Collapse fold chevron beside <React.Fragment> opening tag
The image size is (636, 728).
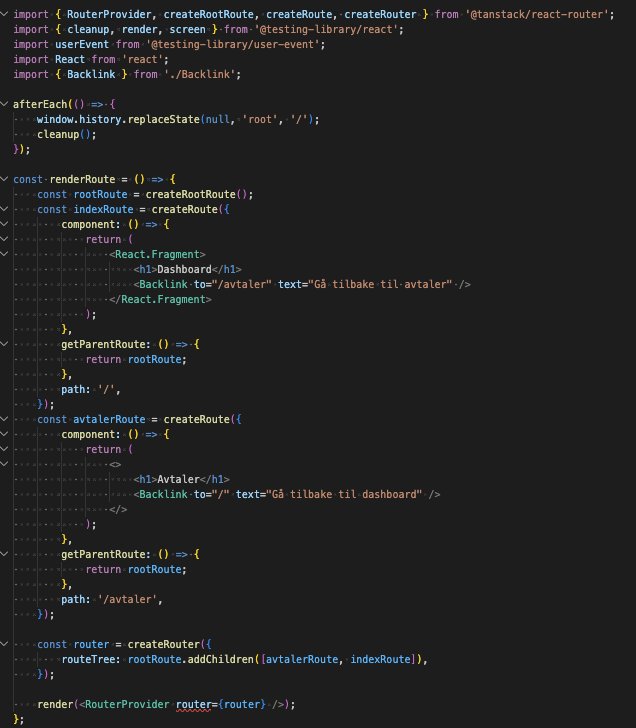click(x=4, y=254)
